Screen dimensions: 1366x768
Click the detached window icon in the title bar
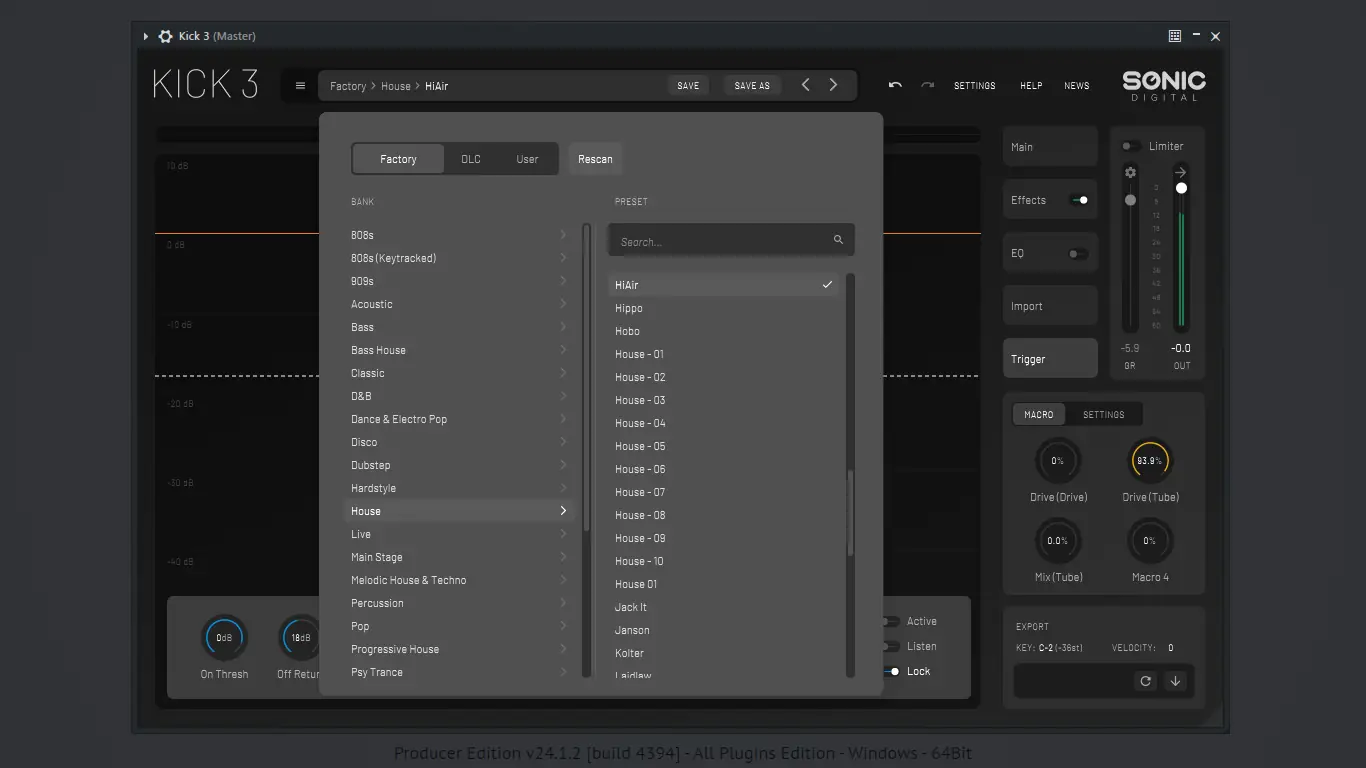pyautogui.click(x=1175, y=36)
